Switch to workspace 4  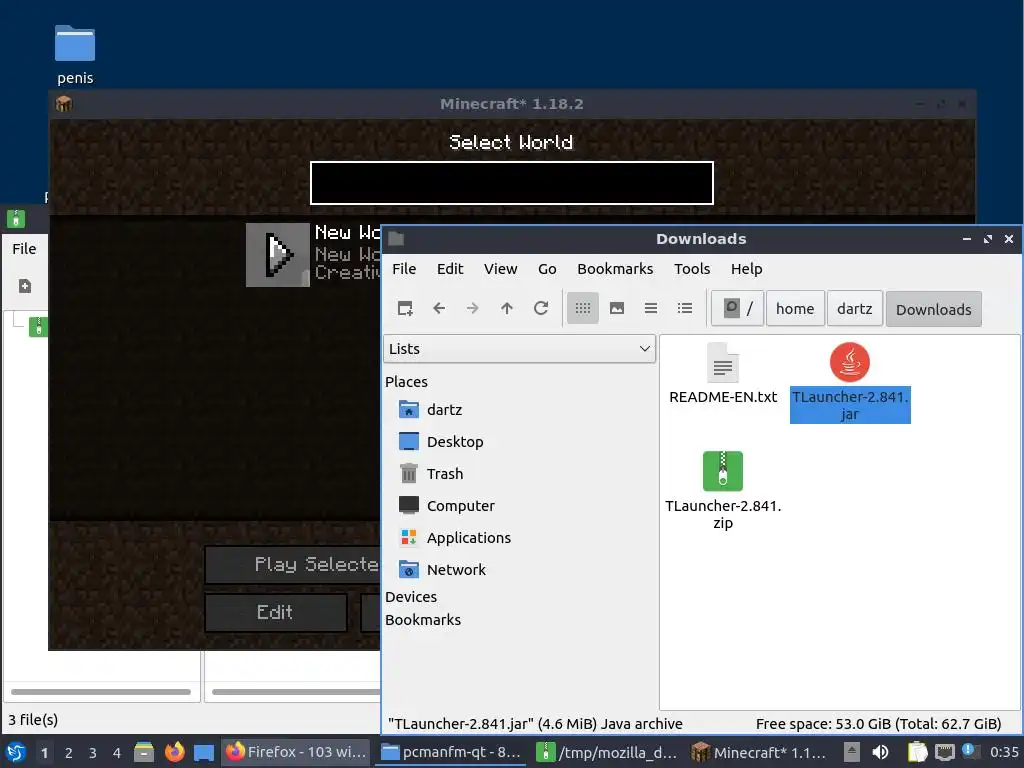pos(117,753)
